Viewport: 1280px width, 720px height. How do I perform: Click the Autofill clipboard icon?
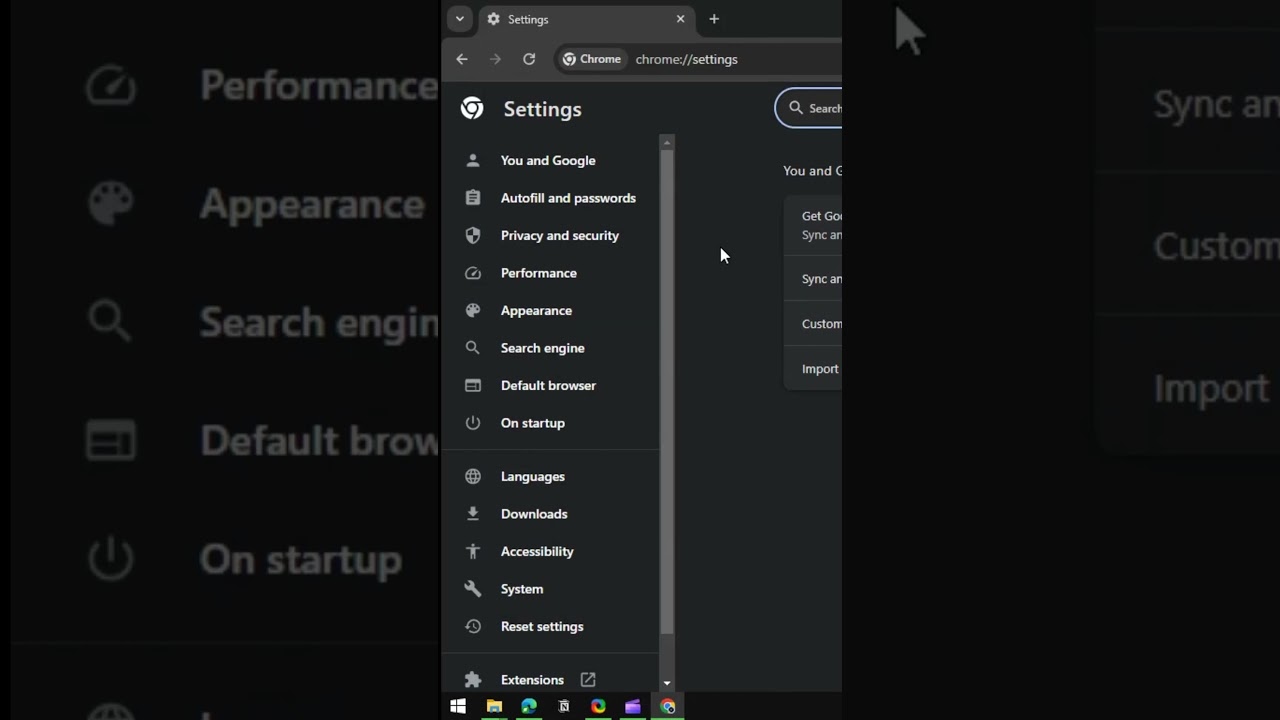[x=473, y=198]
